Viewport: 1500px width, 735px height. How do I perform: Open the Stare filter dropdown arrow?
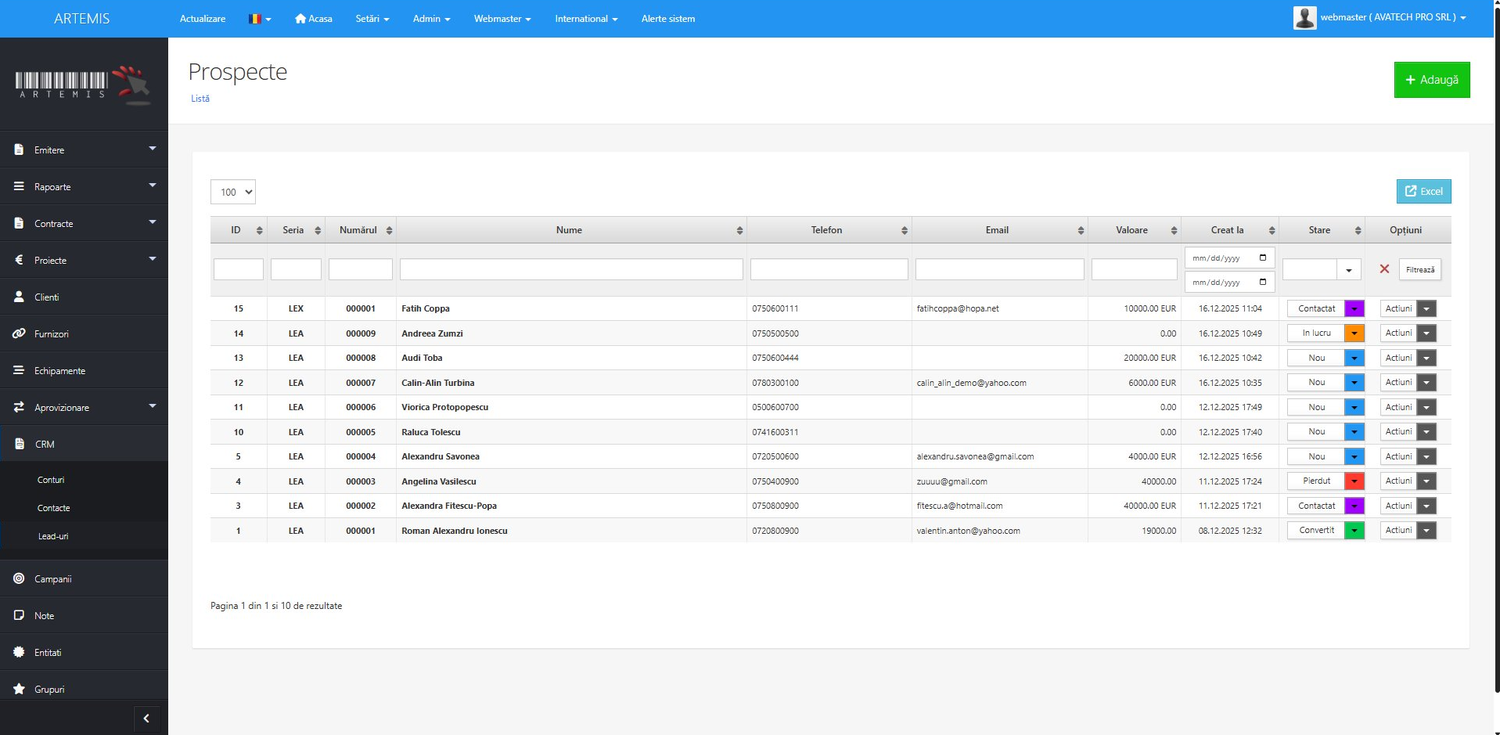pyautogui.click(x=1349, y=270)
